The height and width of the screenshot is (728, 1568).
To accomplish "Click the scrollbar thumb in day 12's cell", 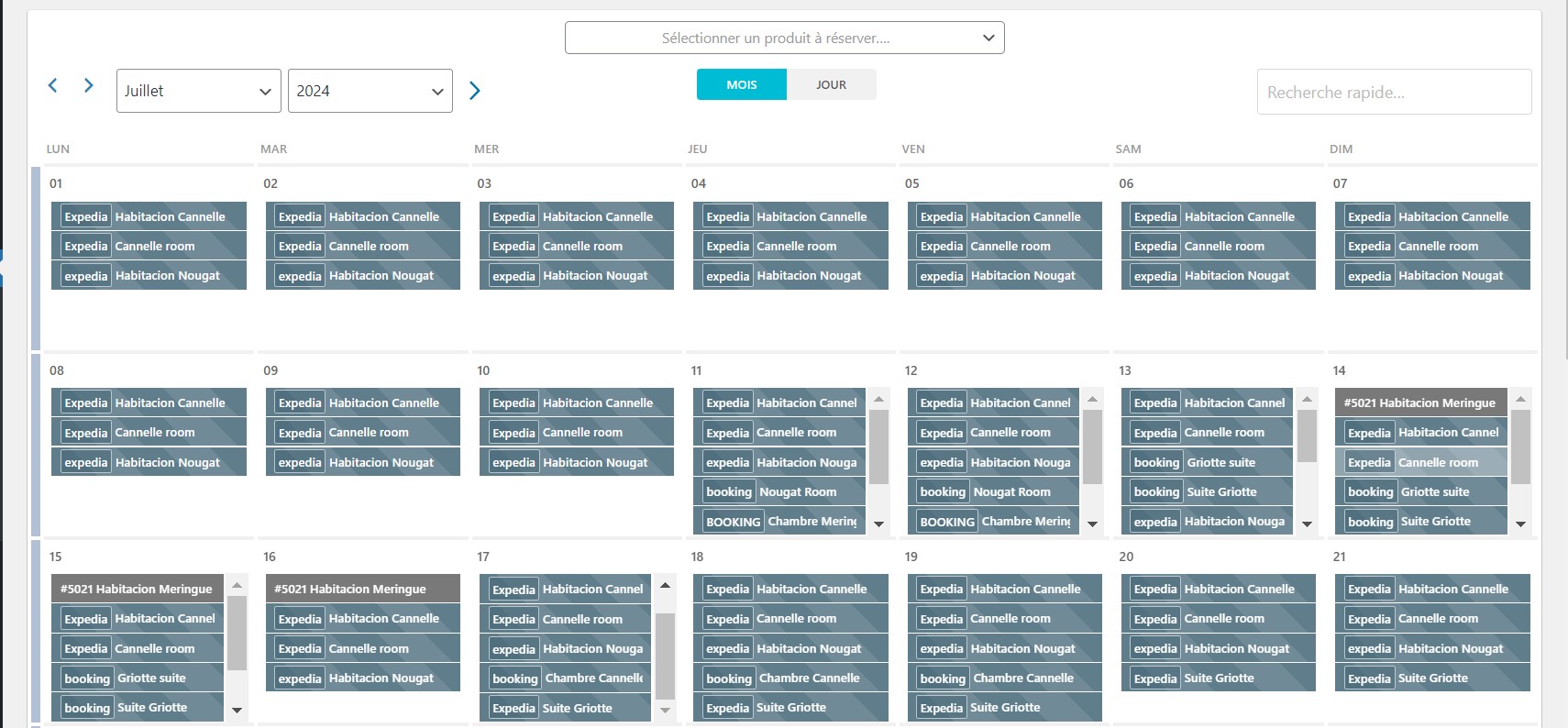I will pyautogui.click(x=1092, y=447).
